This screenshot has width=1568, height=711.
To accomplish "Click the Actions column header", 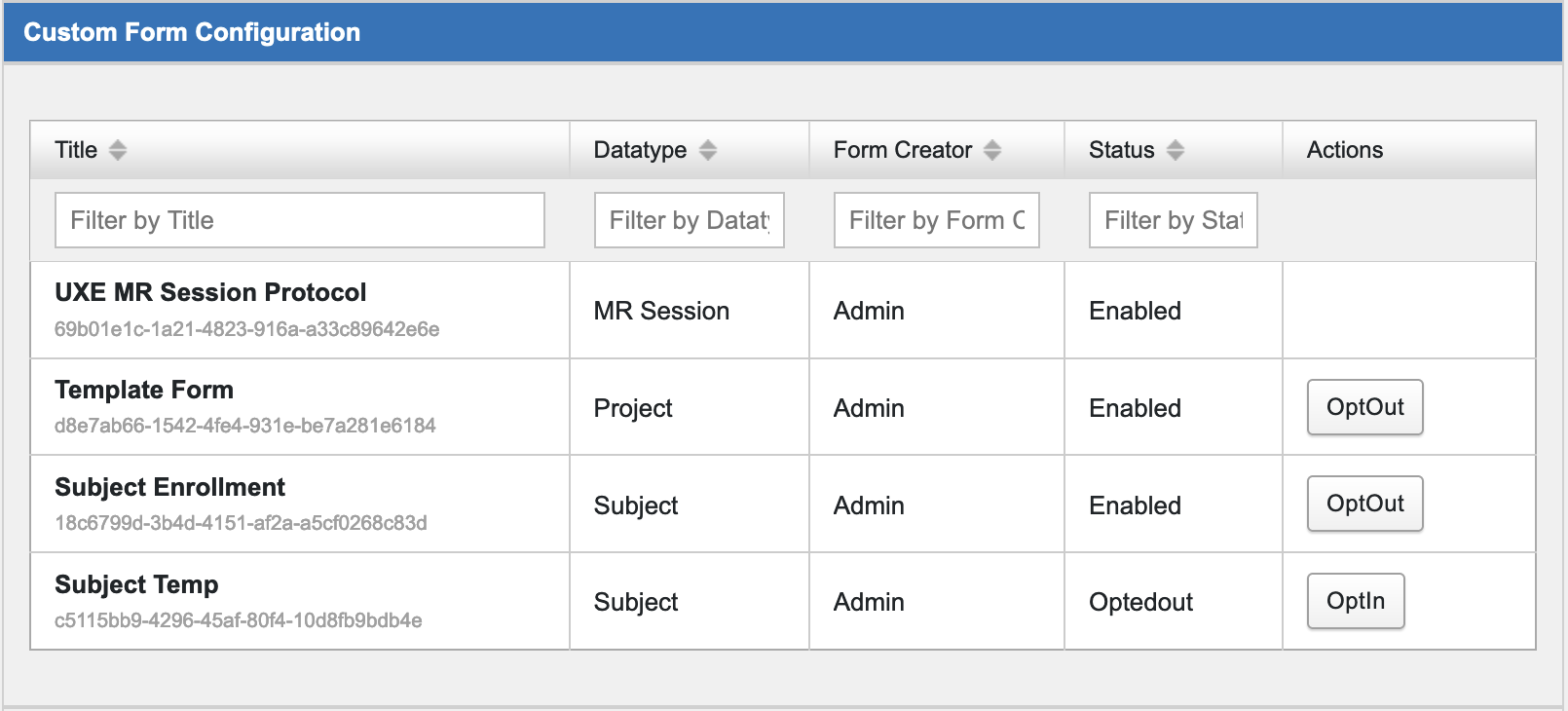I will click(1344, 150).
